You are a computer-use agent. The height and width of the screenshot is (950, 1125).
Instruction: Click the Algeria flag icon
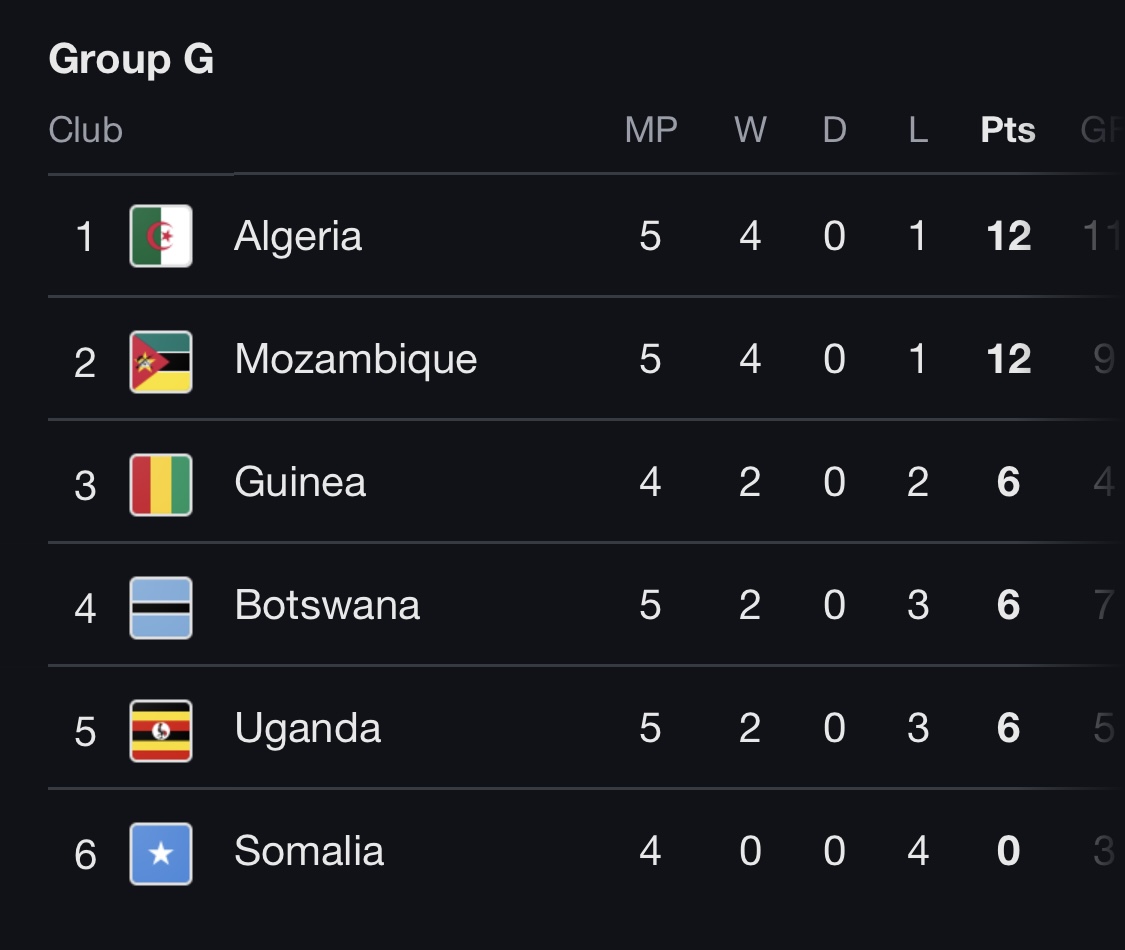(x=161, y=236)
